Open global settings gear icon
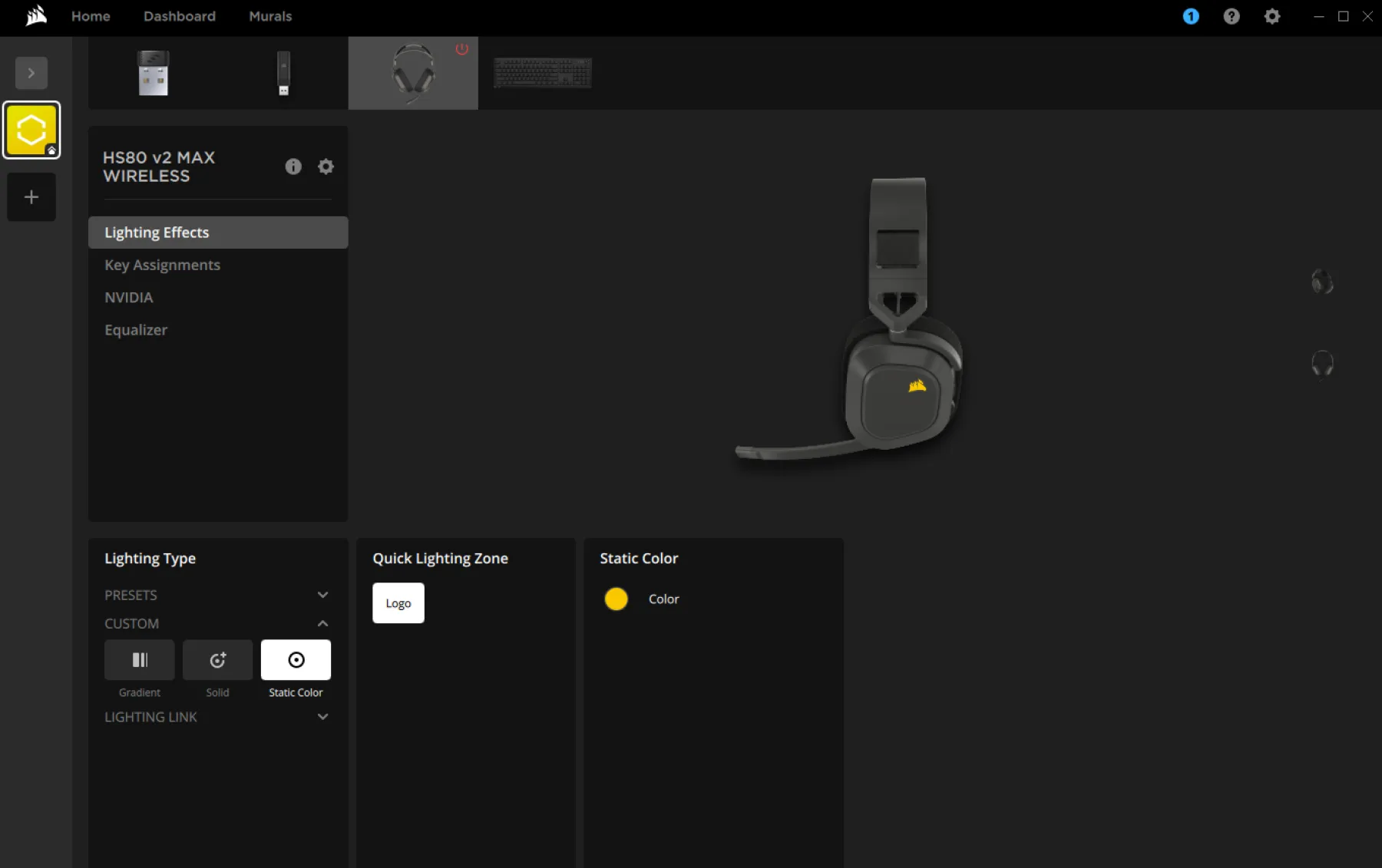 [x=1272, y=16]
